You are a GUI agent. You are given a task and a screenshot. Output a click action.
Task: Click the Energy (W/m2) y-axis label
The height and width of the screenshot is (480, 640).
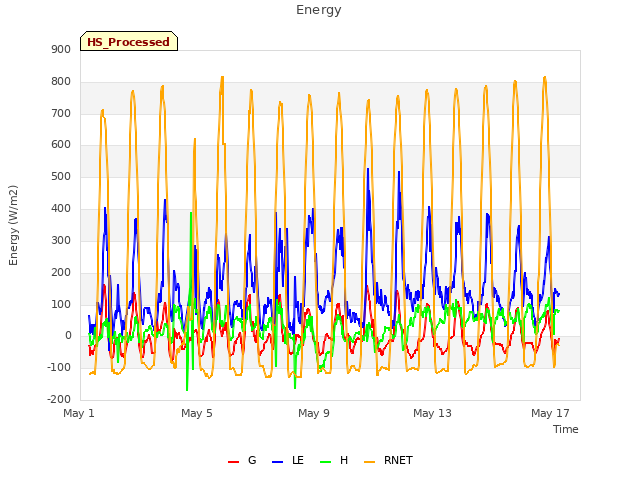pyautogui.click(x=13, y=225)
